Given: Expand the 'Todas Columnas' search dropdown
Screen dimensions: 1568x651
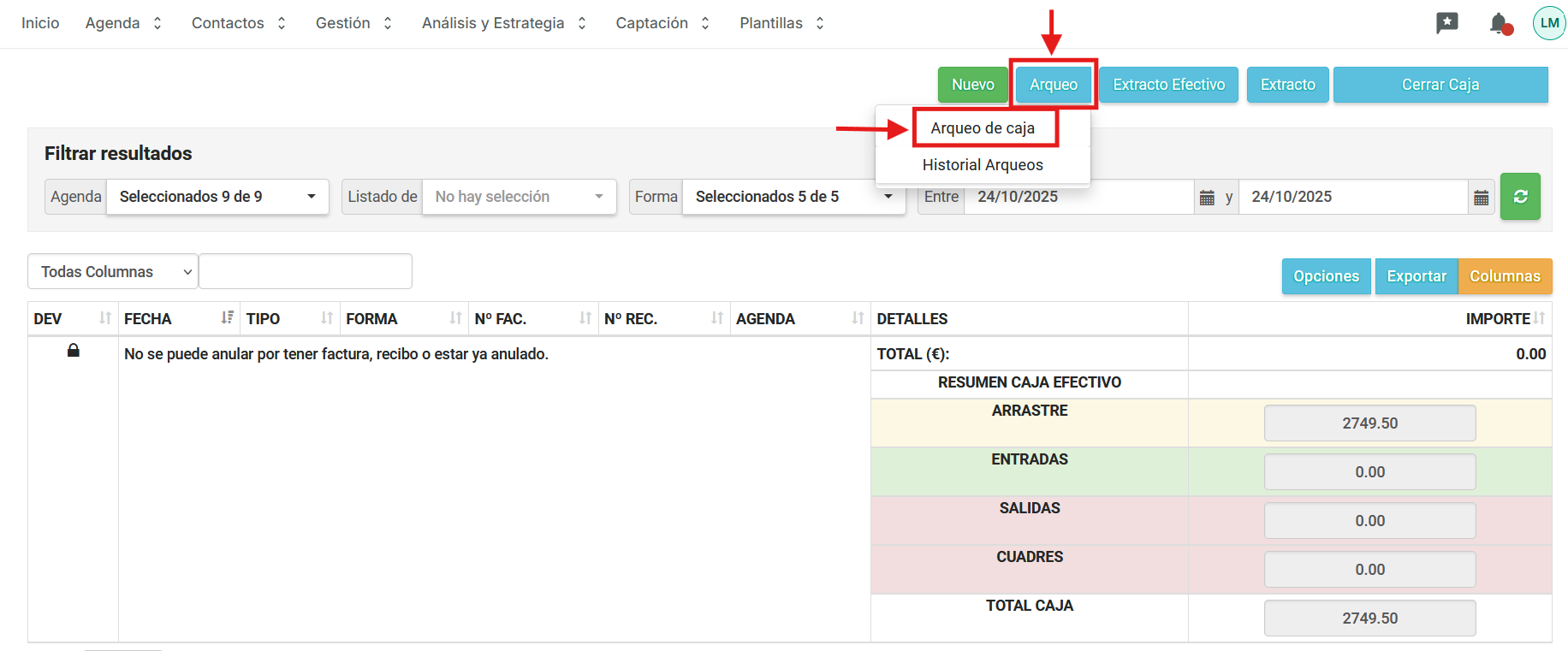Looking at the screenshot, I should pyautogui.click(x=113, y=272).
